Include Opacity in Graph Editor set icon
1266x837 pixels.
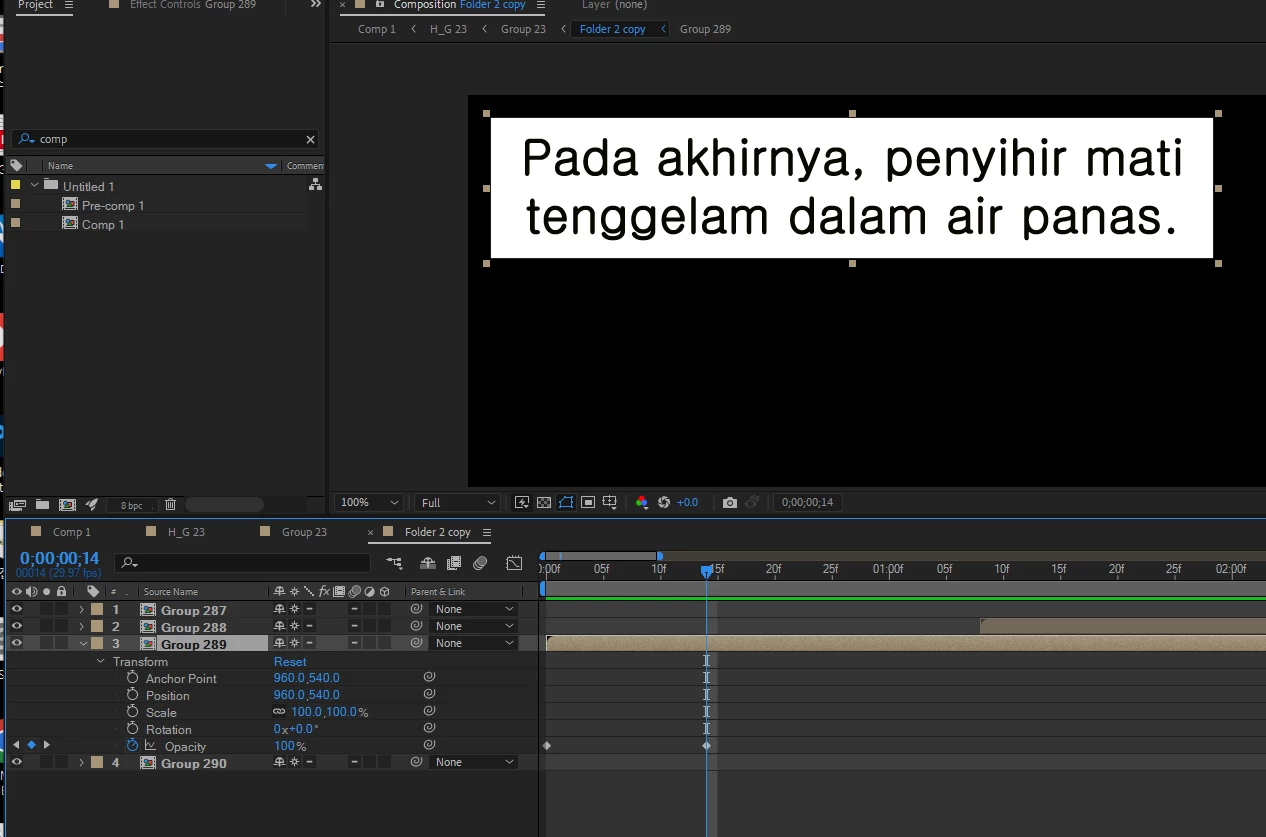tap(150, 746)
